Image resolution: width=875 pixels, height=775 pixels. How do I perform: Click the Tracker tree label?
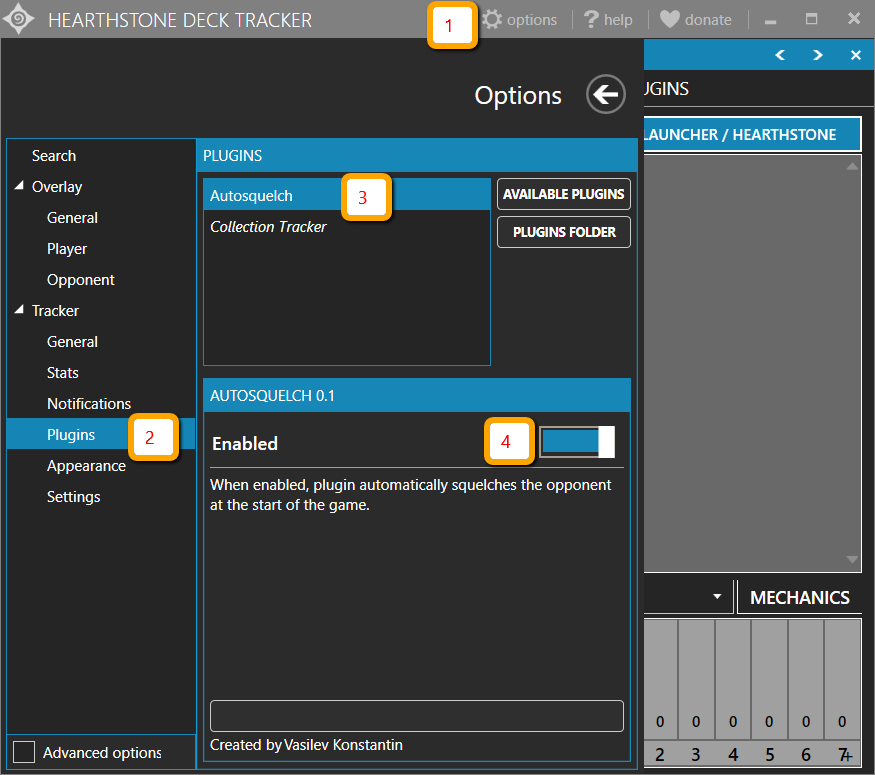click(x=55, y=311)
